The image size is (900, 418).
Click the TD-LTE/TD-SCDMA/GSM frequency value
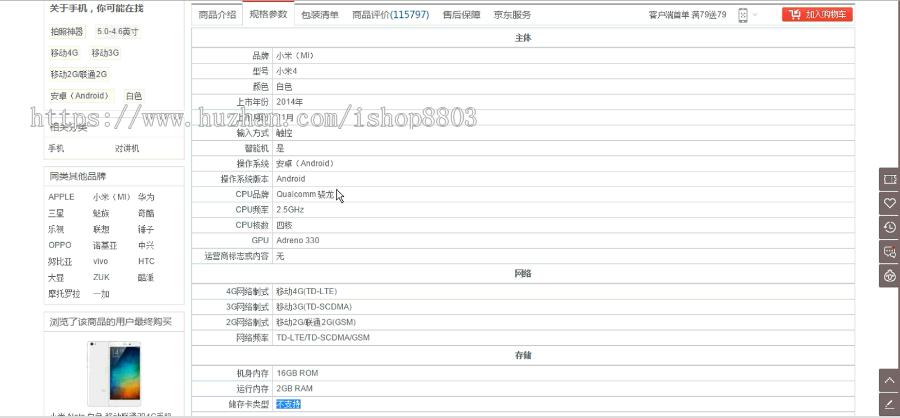pos(323,337)
